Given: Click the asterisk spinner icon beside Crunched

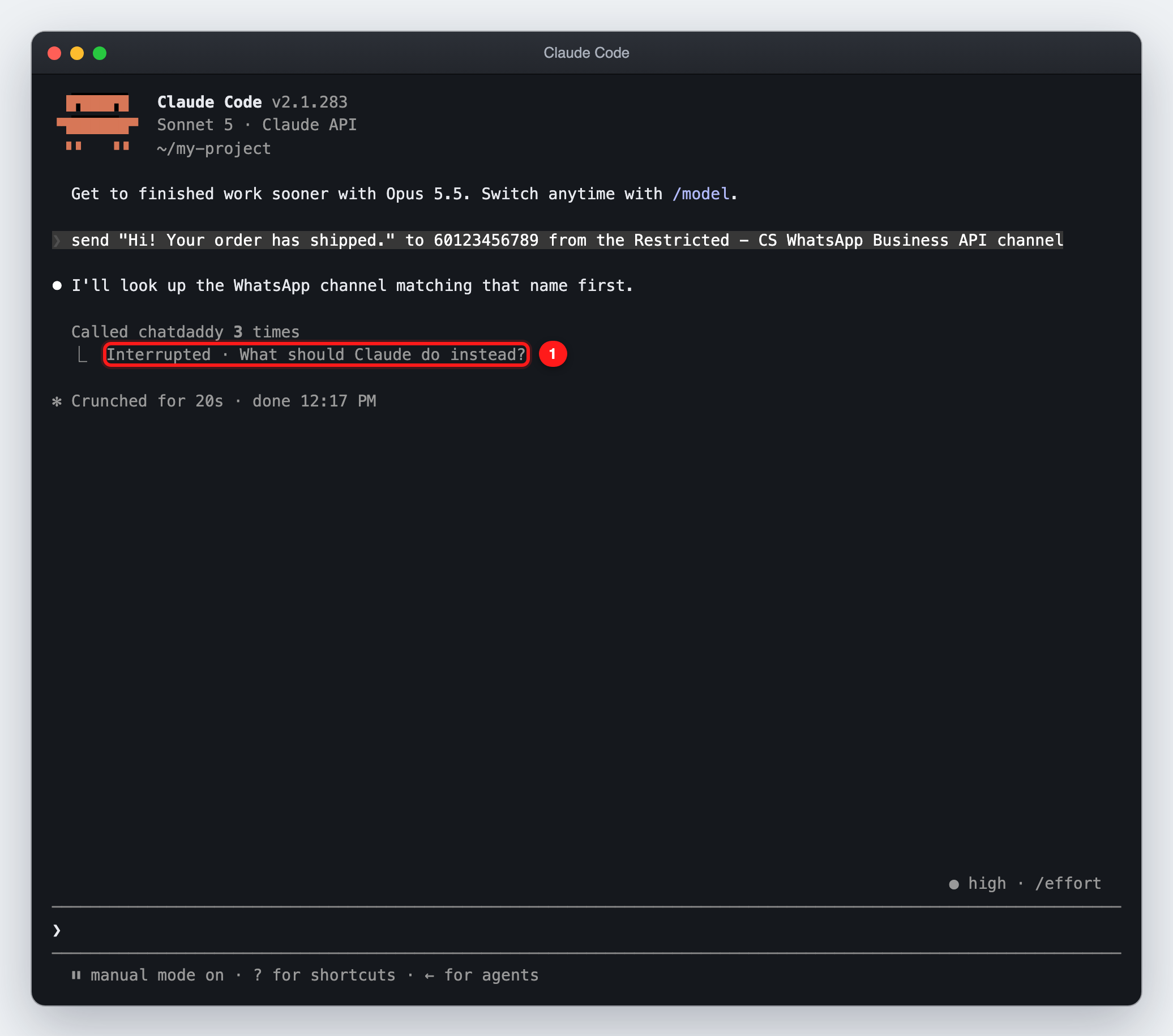Looking at the screenshot, I should point(57,401).
